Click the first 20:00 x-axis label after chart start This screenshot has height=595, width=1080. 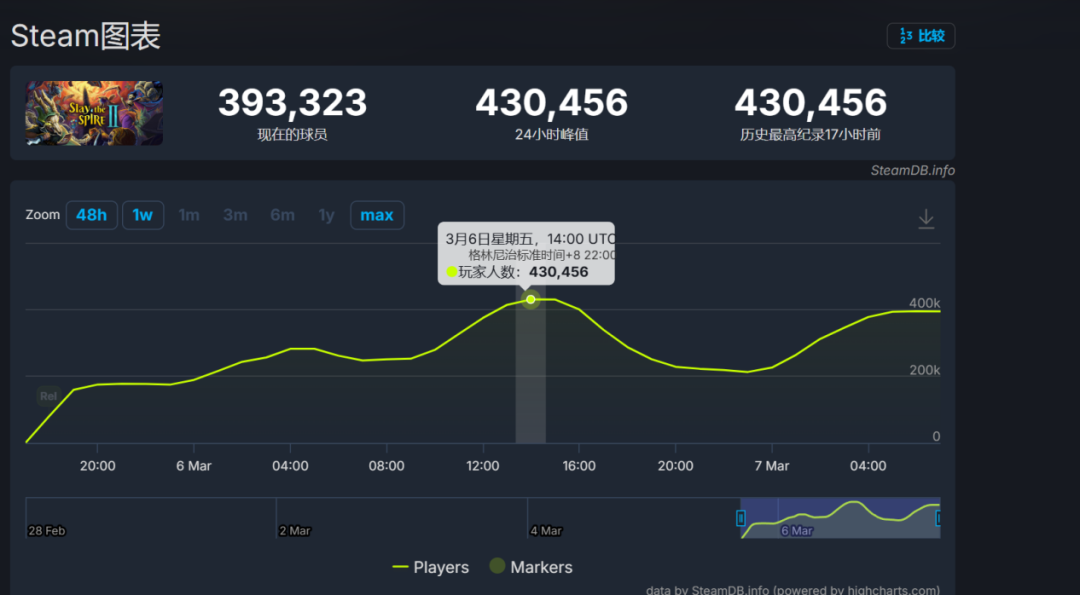click(x=97, y=466)
